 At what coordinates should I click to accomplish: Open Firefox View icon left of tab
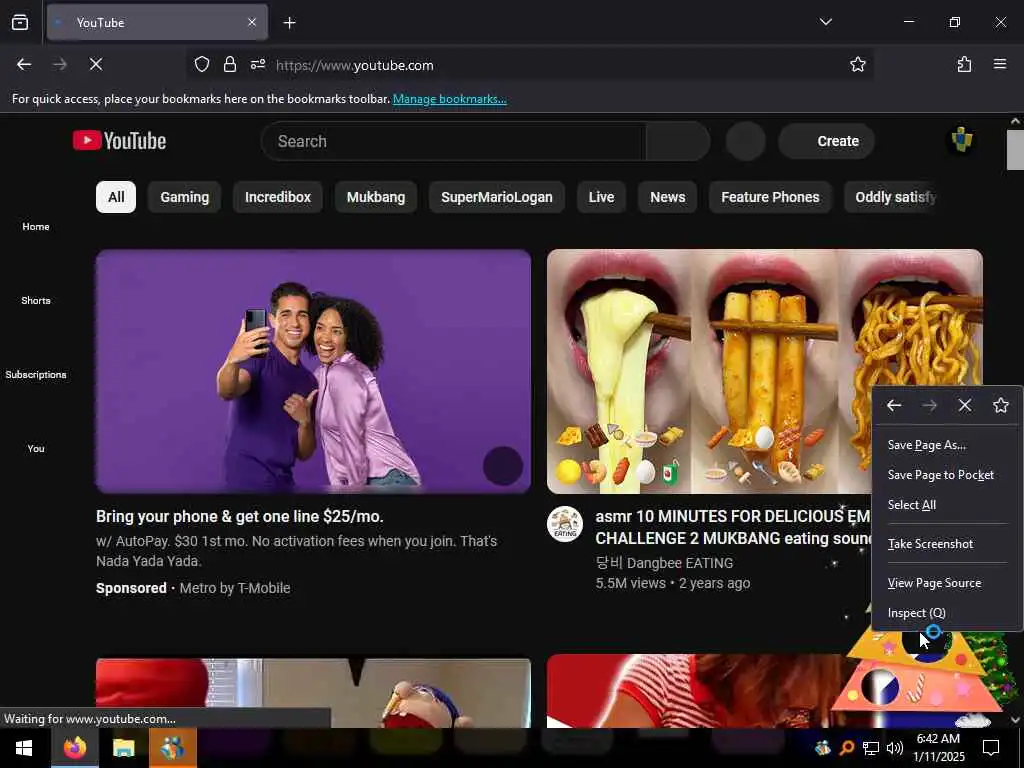pyautogui.click(x=20, y=23)
